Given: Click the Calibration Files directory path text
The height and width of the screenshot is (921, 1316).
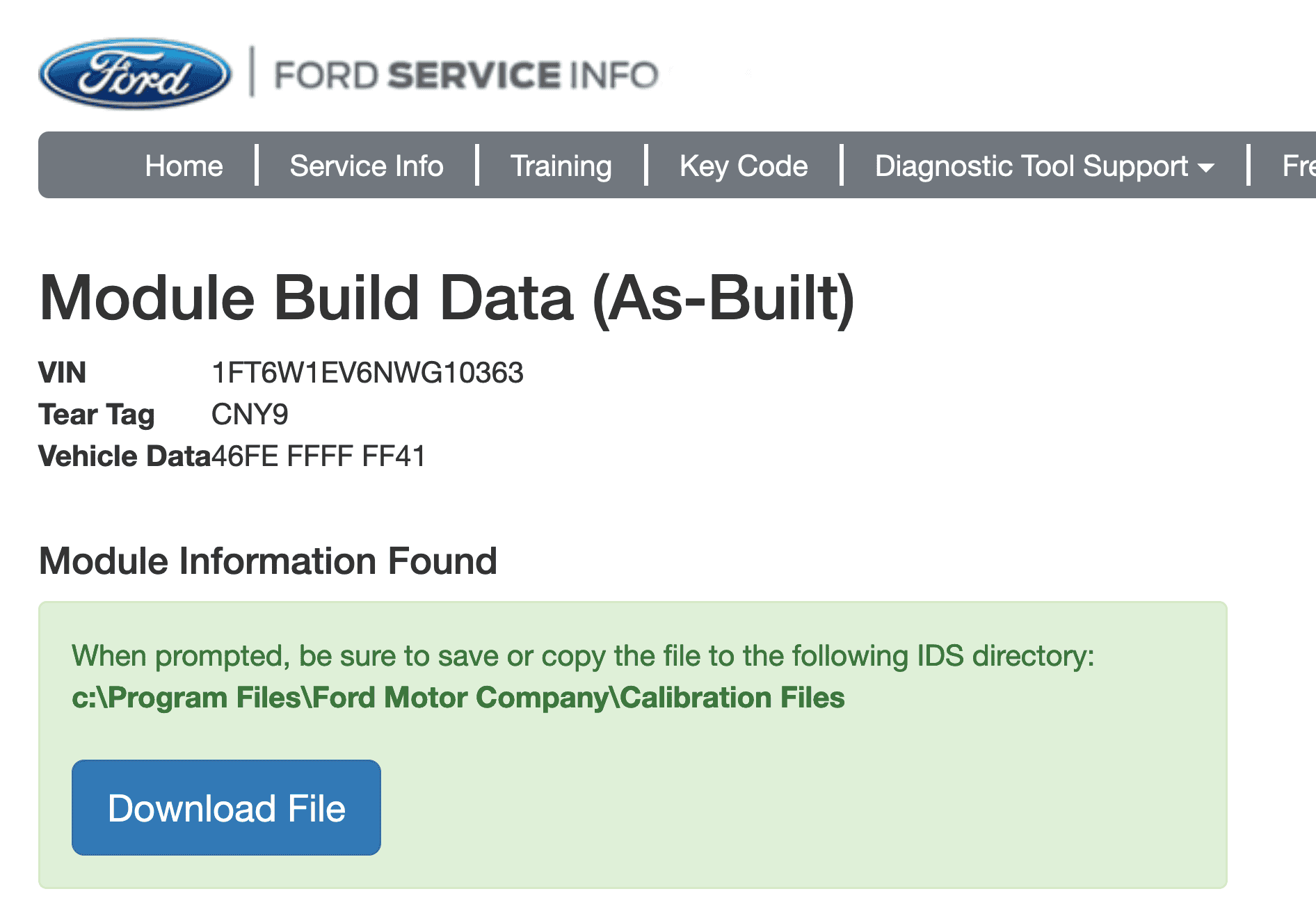Looking at the screenshot, I should click(458, 697).
